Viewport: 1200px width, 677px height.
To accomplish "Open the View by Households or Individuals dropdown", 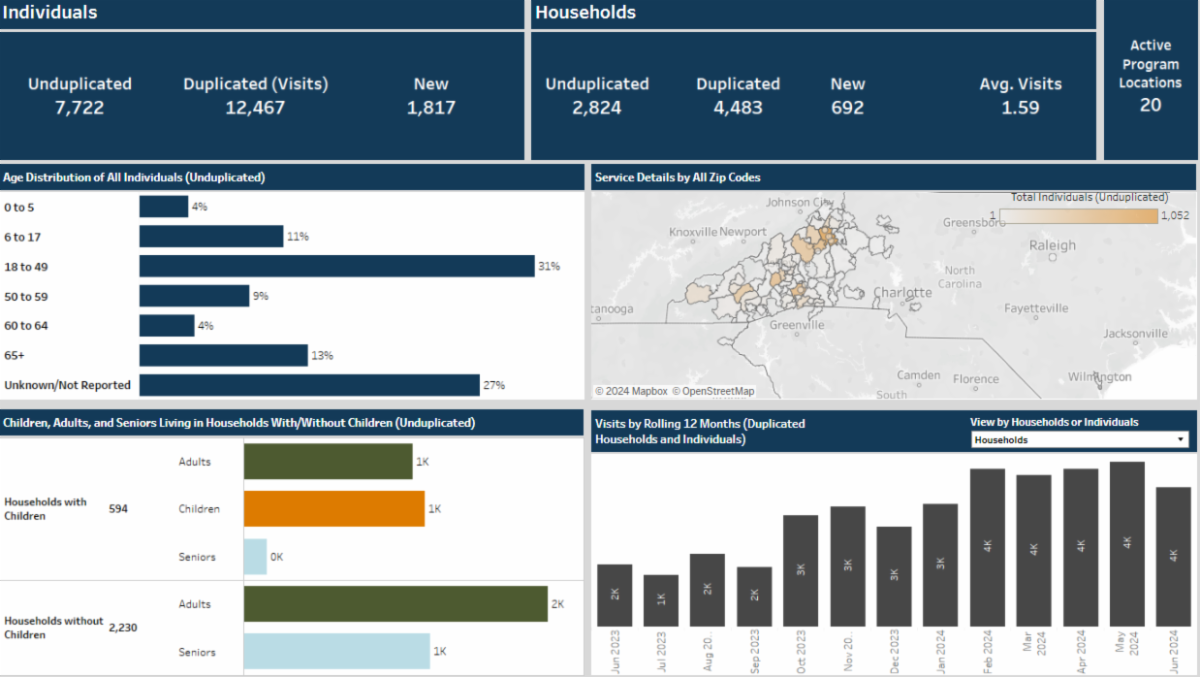I will click(1079, 440).
